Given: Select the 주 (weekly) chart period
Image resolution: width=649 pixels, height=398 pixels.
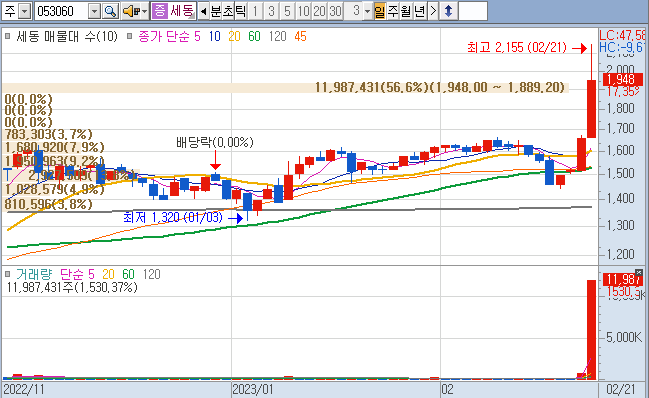Looking at the screenshot, I should pos(393,11).
